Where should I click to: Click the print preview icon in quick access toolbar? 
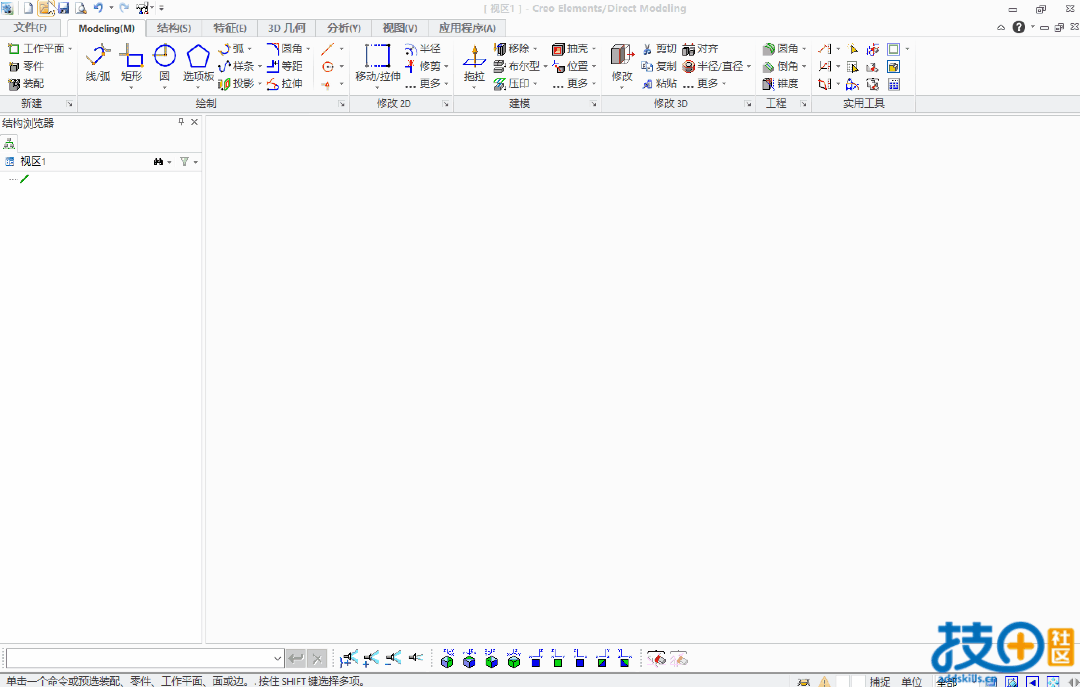81,8
